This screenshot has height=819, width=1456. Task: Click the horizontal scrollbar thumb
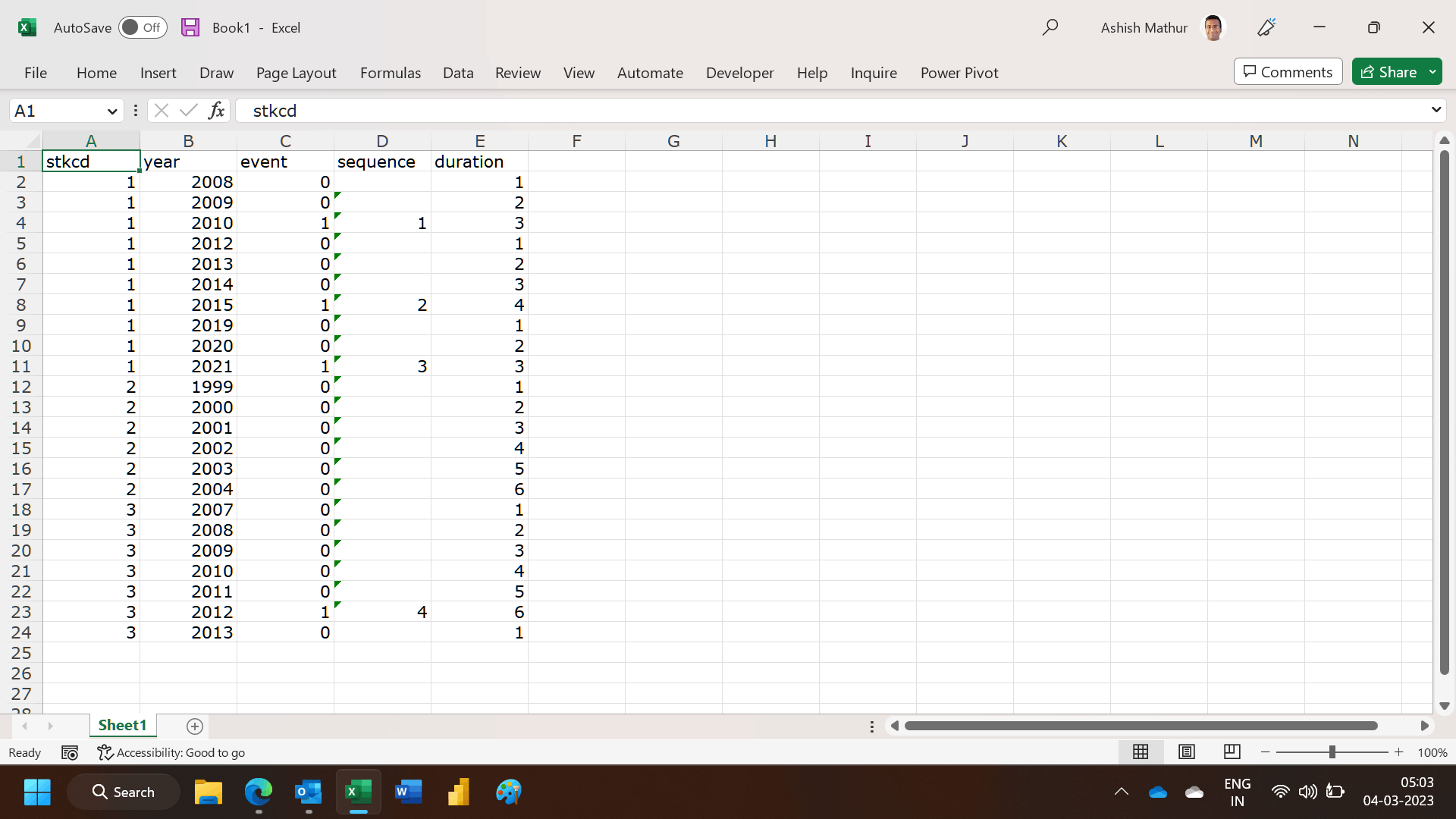tap(1141, 726)
